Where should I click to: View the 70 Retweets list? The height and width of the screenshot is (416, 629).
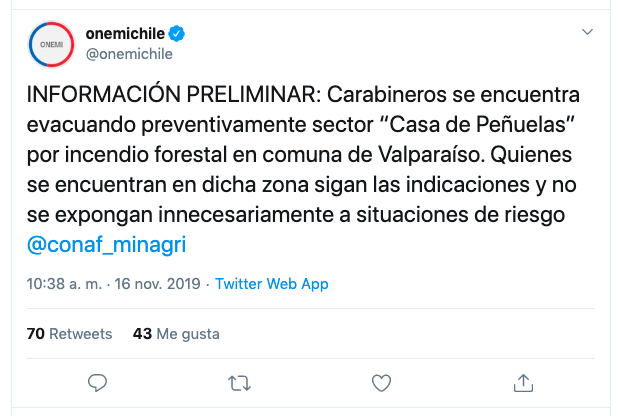tap(69, 334)
